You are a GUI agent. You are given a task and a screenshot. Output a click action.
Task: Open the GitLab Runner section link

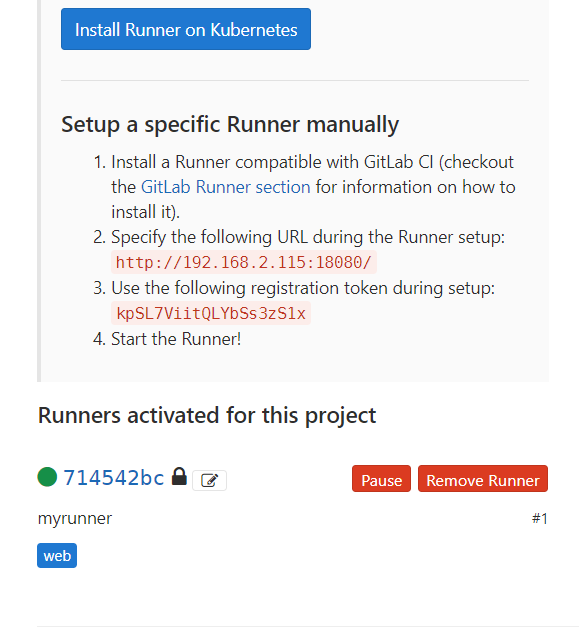[x=226, y=187]
